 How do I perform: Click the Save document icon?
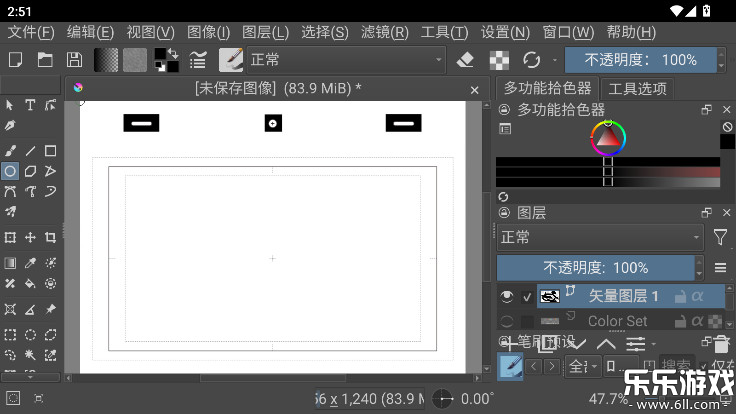74,60
